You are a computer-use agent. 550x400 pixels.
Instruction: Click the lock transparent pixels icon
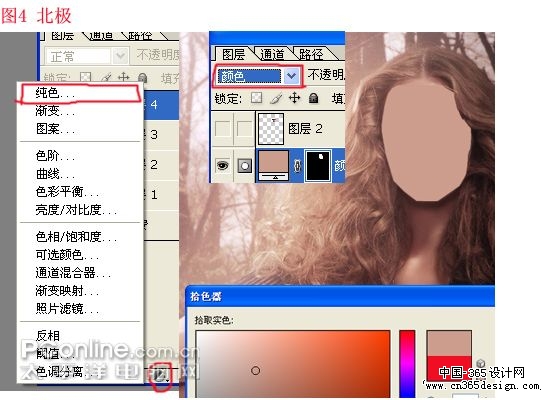tap(256, 98)
